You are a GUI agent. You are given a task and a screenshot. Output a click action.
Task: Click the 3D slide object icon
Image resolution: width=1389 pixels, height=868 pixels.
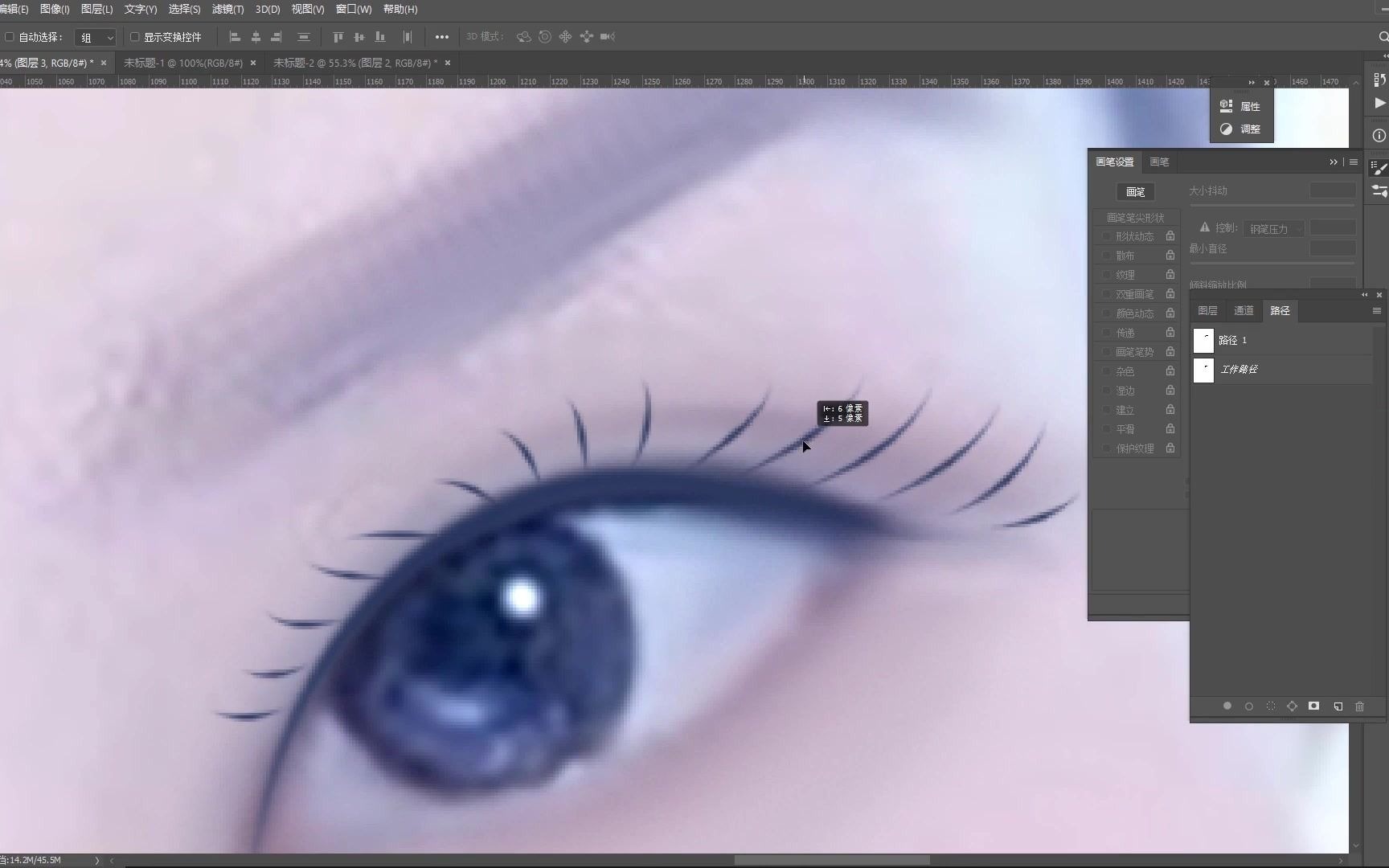pos(587,37)
